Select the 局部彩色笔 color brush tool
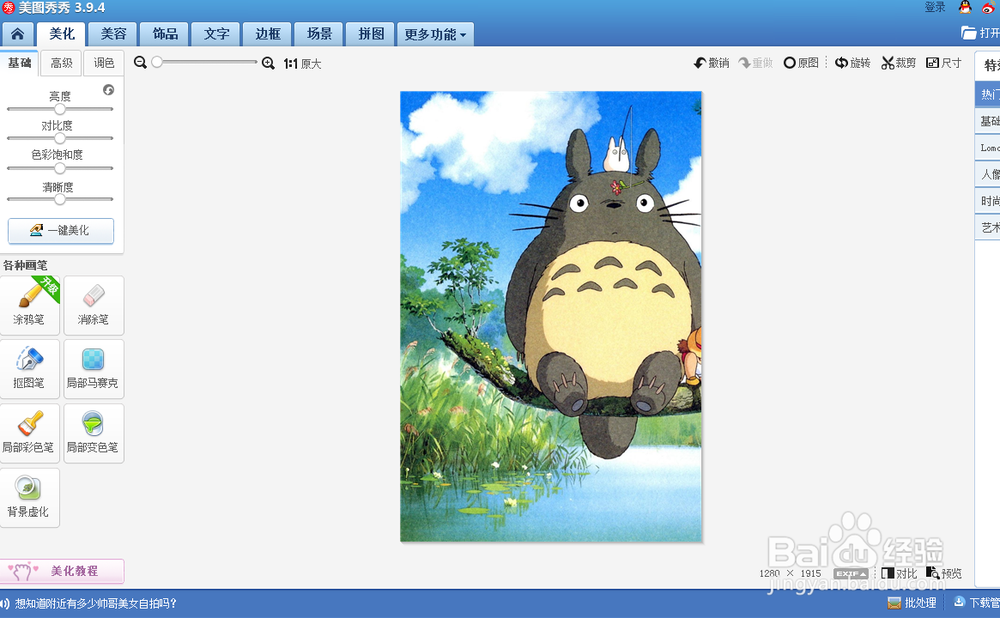Image resolution: width=1000 pixels, height=618 pixels. coord(29,433)
